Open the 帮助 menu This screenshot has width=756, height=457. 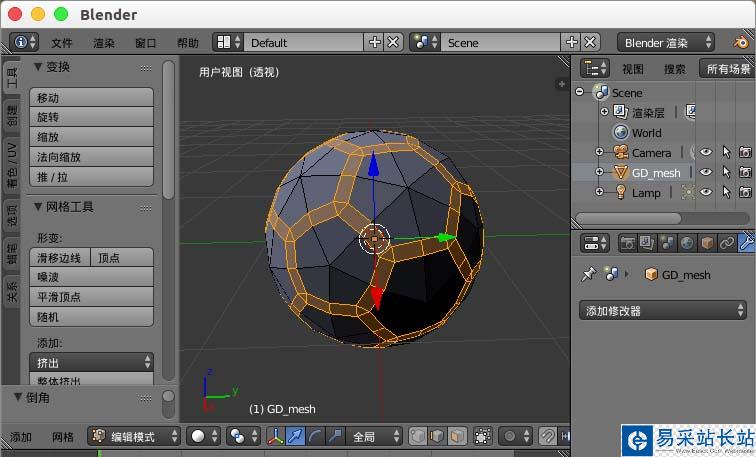[x=188, y=43]
